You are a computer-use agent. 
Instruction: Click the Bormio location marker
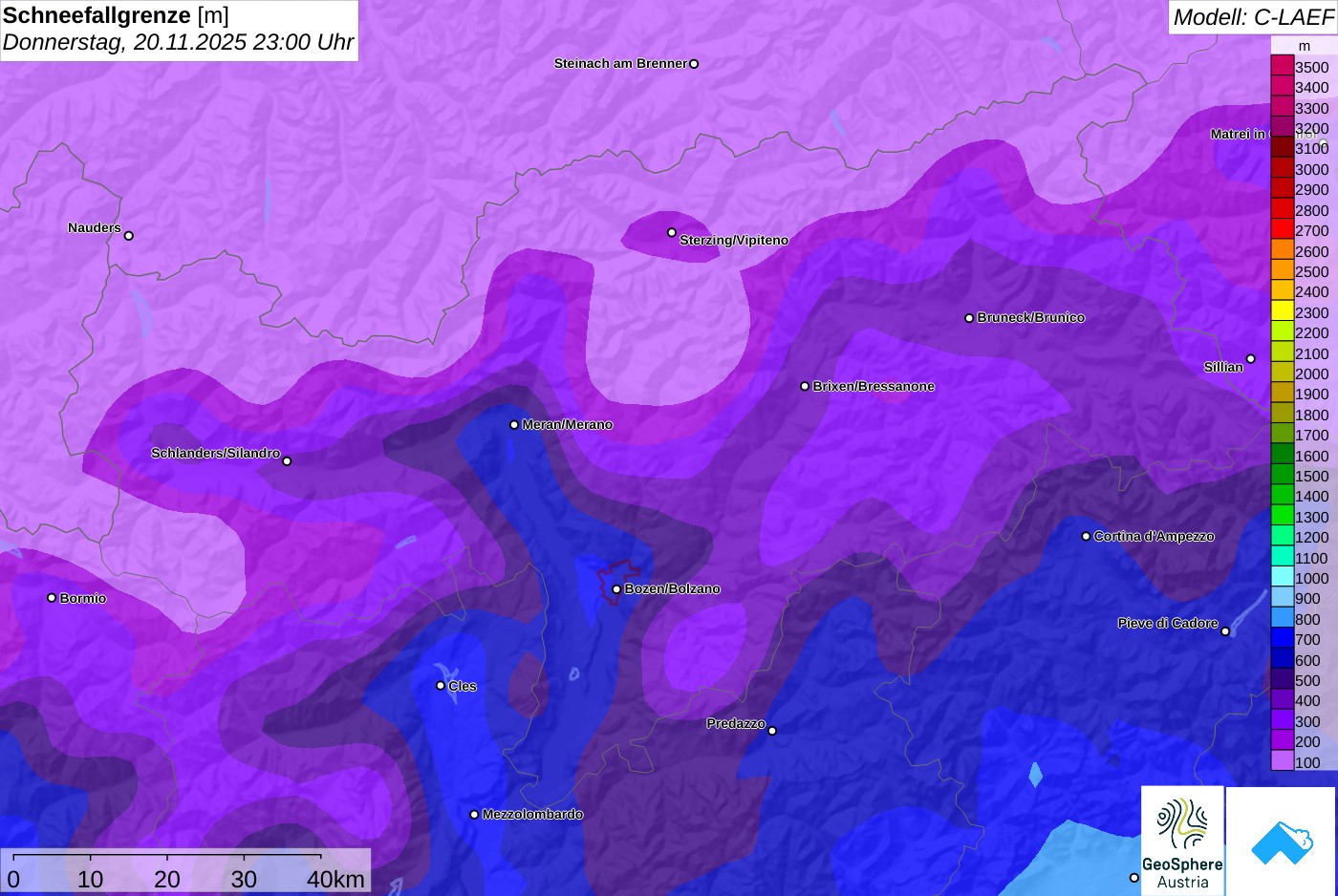tap(52, 598)
